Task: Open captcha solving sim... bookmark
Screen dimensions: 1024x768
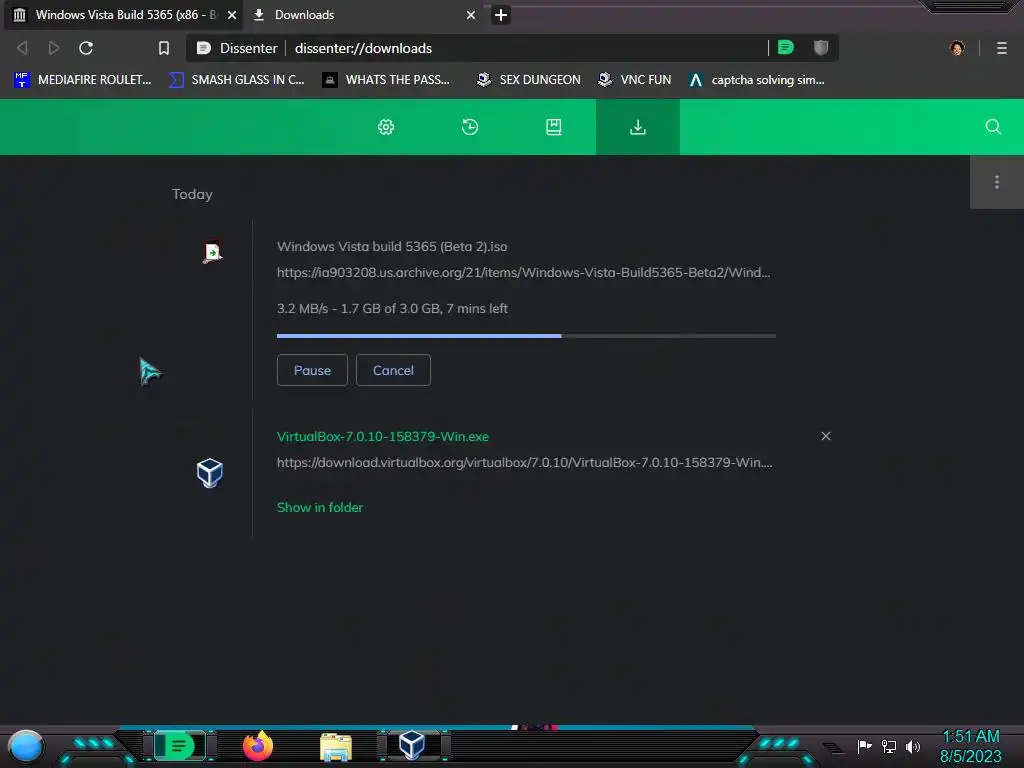Action: click(x=757, y=80)
